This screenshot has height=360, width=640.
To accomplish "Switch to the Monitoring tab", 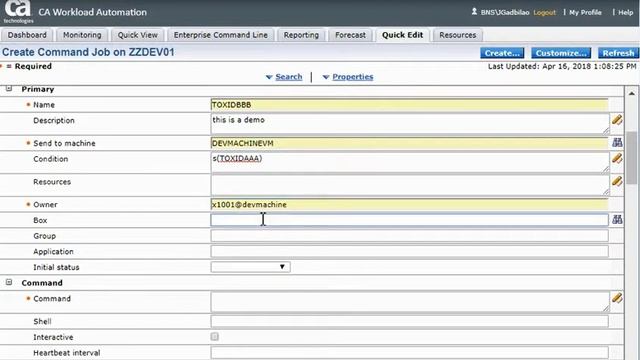I will click(82, 35).
